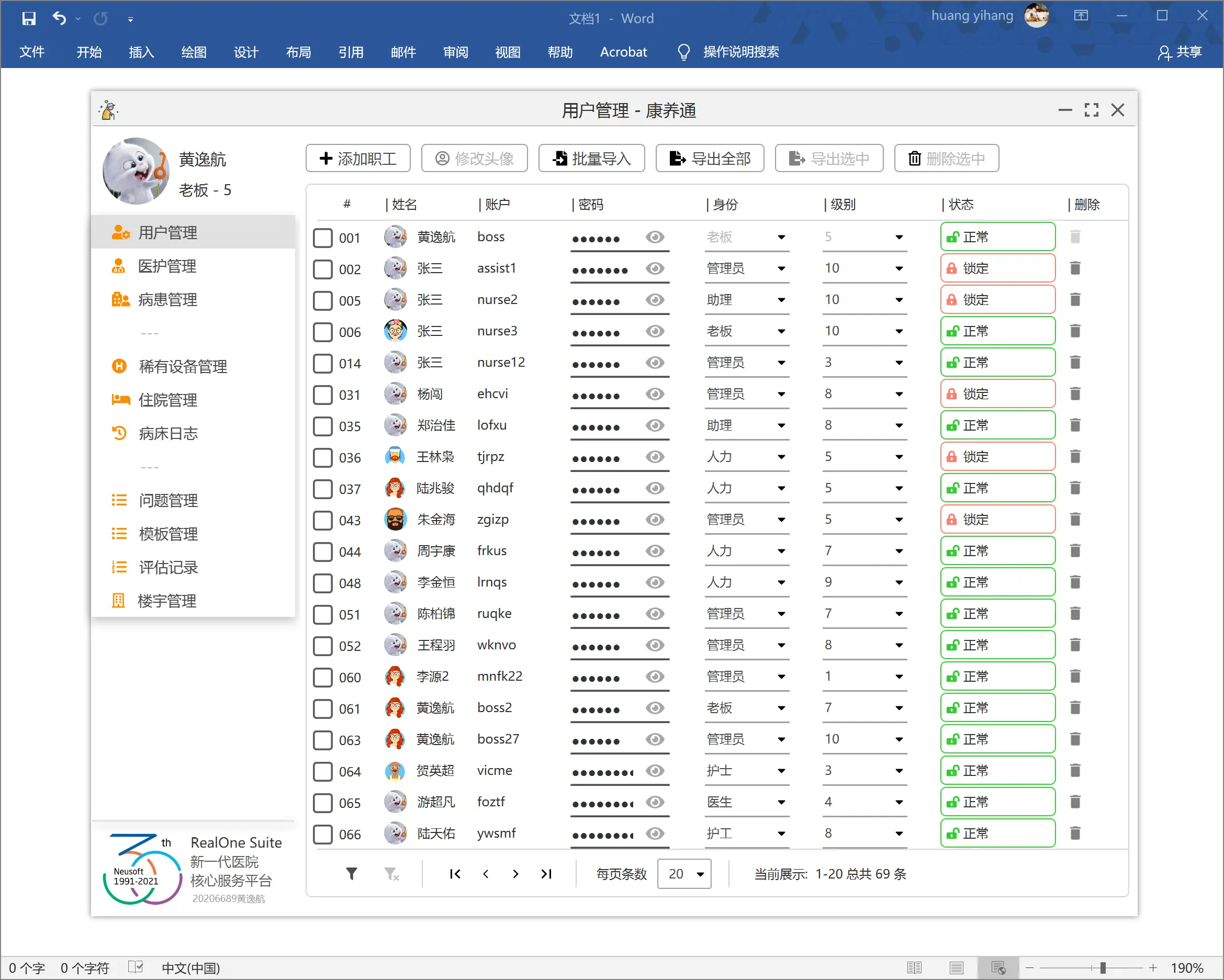This screenshot has width=1224, height=980.
Task: Reveal password for assist1 account
Action: [x=655, y=268]
